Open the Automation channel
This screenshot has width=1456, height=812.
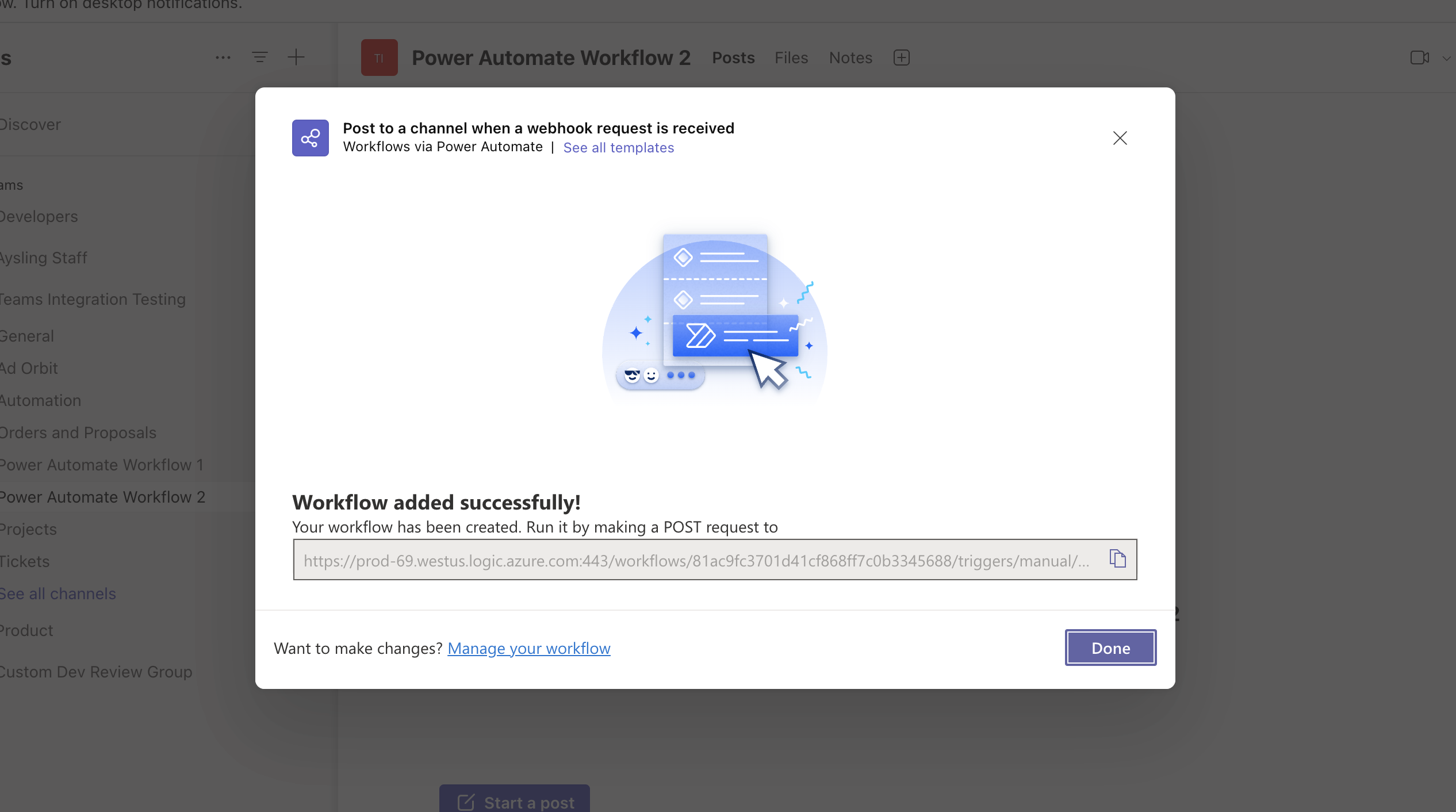[x=40, y=400]
